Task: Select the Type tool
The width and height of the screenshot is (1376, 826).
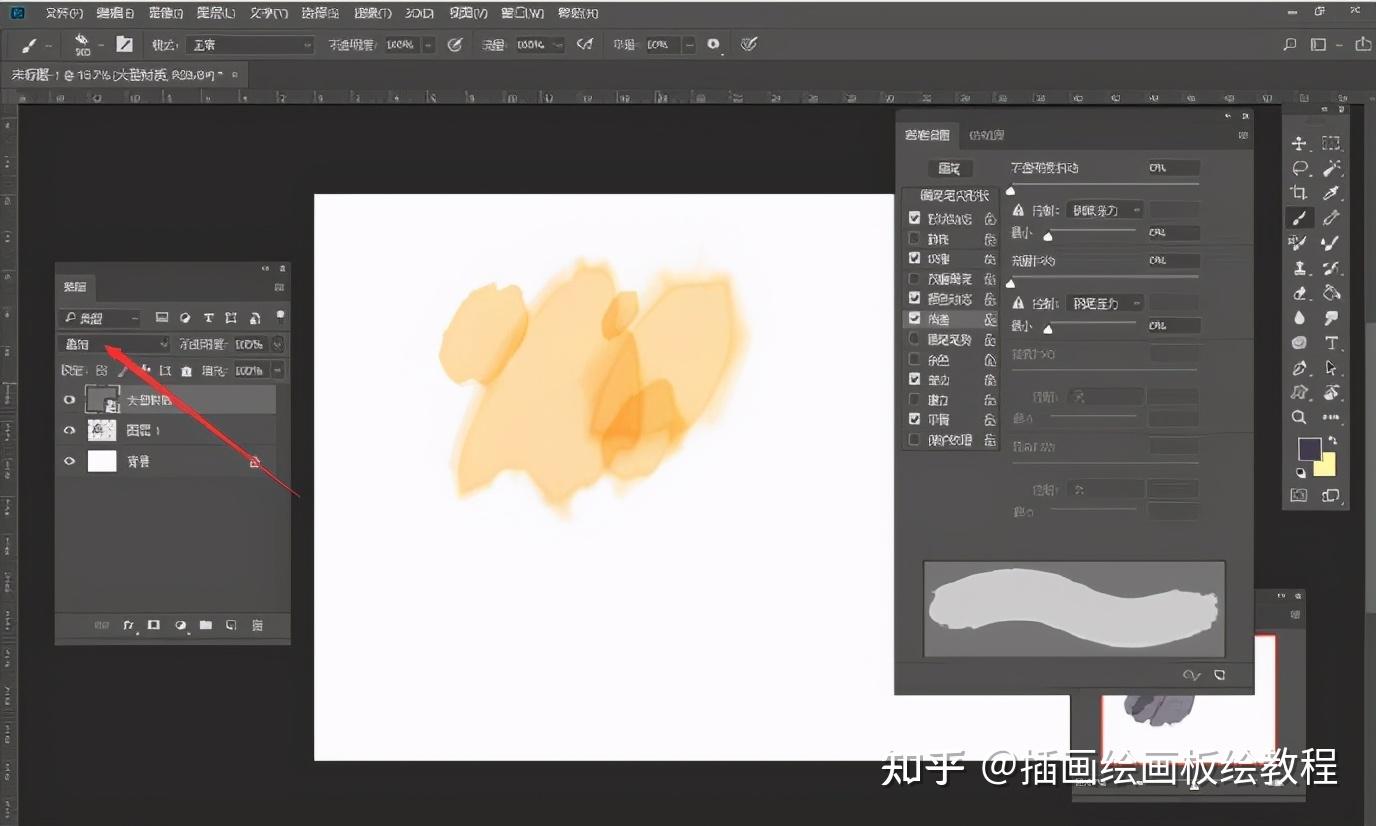Action: (x=1333, y=340)
